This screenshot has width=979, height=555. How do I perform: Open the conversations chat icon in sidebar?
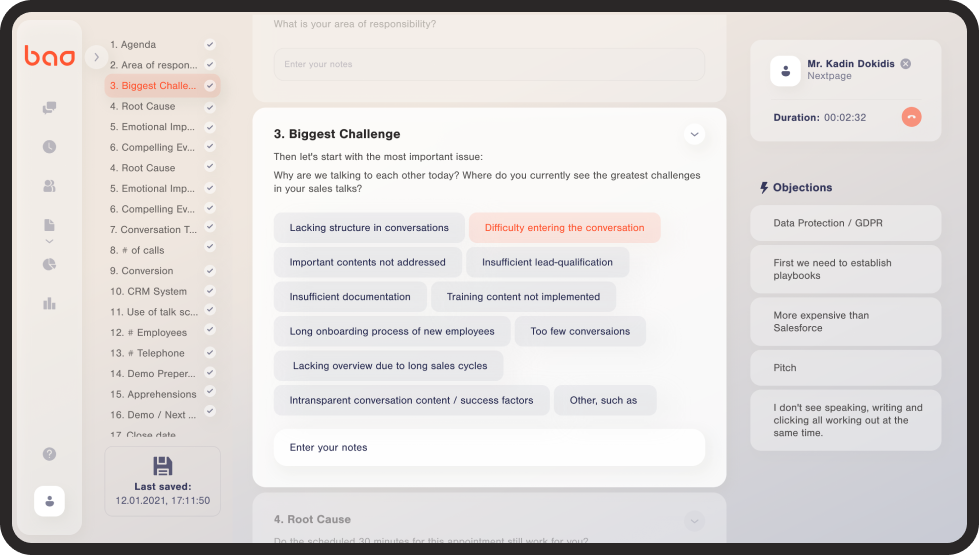point(49,107)
